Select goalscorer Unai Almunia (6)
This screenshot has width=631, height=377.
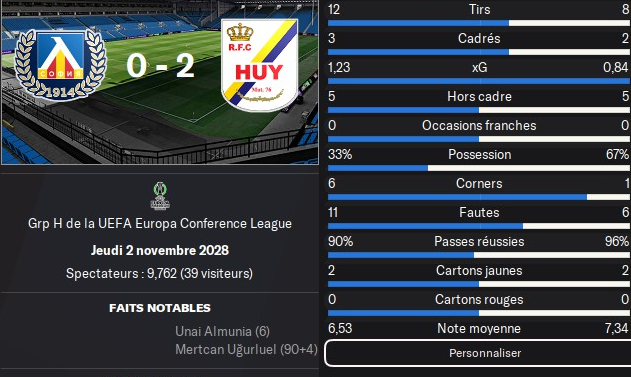[x=222, y=331]
